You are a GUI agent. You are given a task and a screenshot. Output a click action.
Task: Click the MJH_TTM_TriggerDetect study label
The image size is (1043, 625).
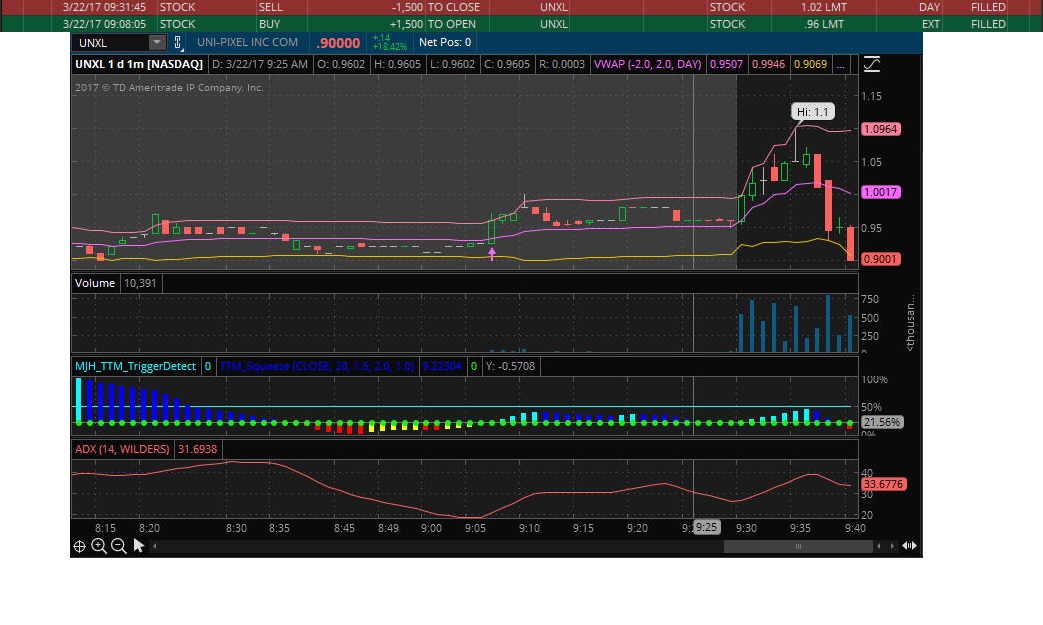(x=136, y=366)
